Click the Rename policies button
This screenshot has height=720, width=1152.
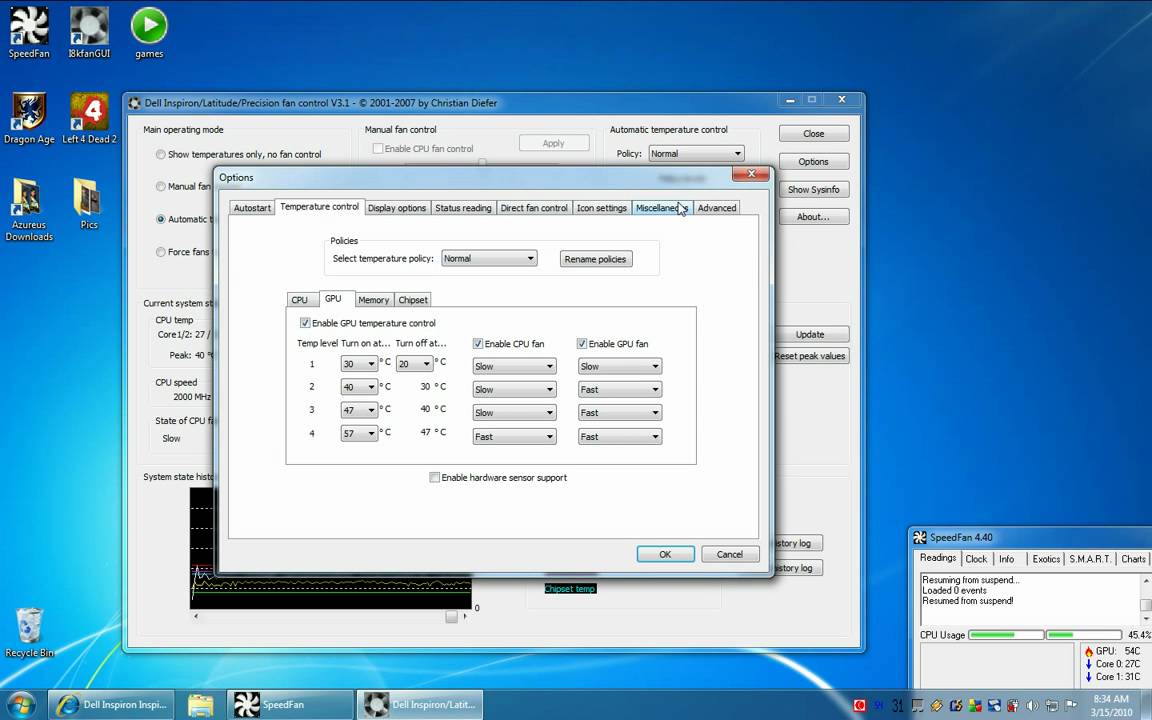[x=596, y=259]
